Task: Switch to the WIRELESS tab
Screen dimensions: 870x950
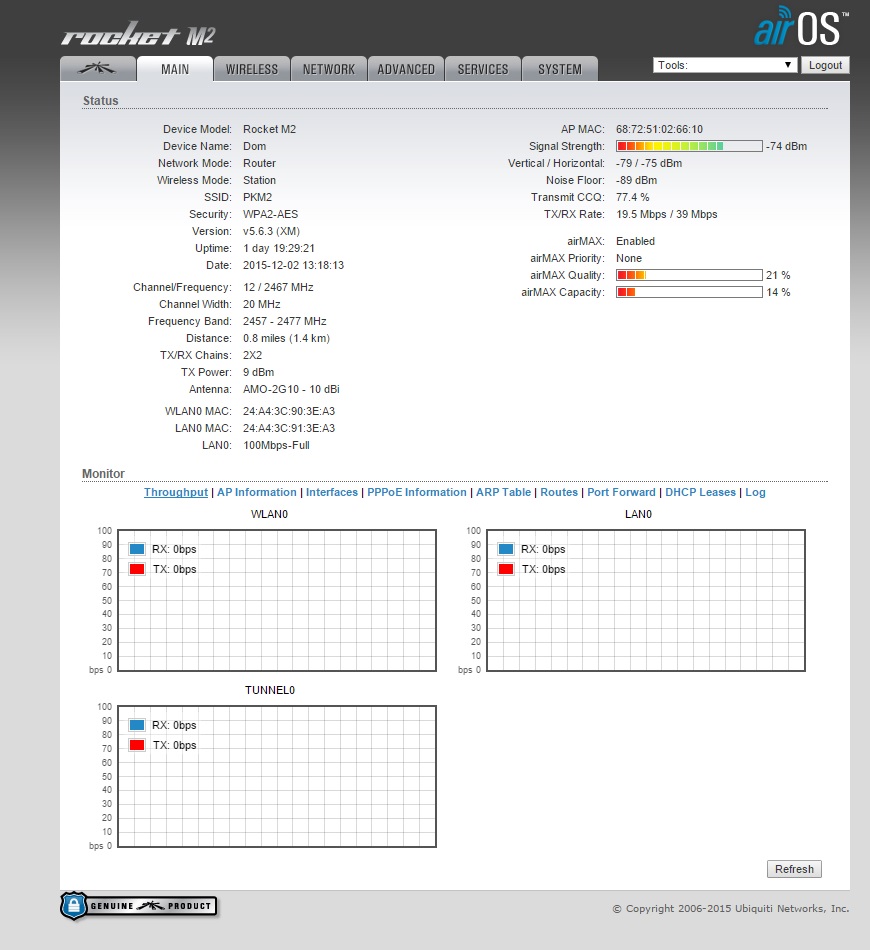Action: [252, 68]
